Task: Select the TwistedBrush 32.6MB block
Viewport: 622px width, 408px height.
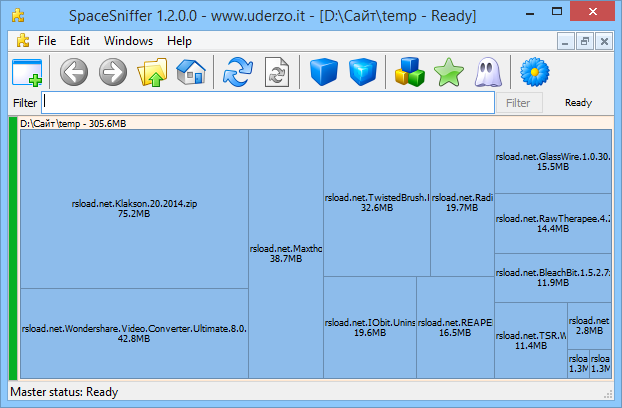Action: tap(377, 203)
